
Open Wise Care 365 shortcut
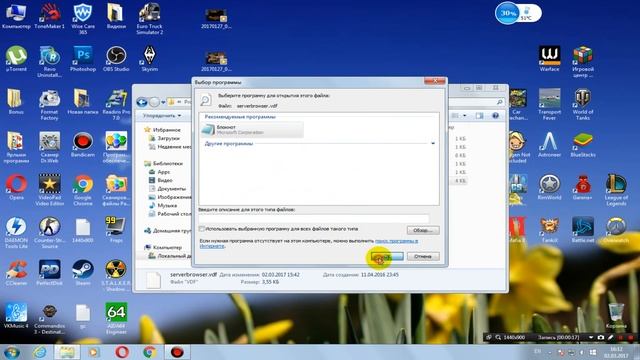click(x=83, y=19)
